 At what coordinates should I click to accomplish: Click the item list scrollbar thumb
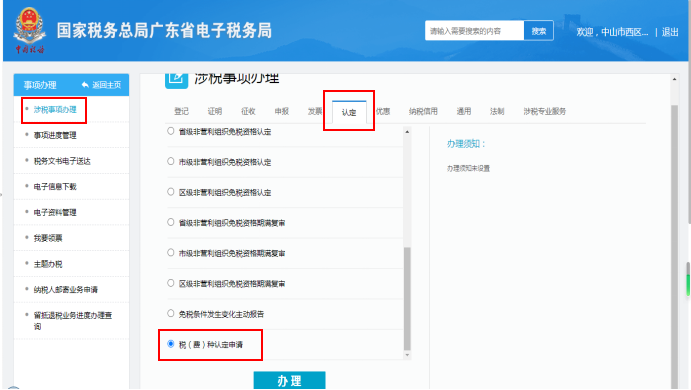point(407,299)
